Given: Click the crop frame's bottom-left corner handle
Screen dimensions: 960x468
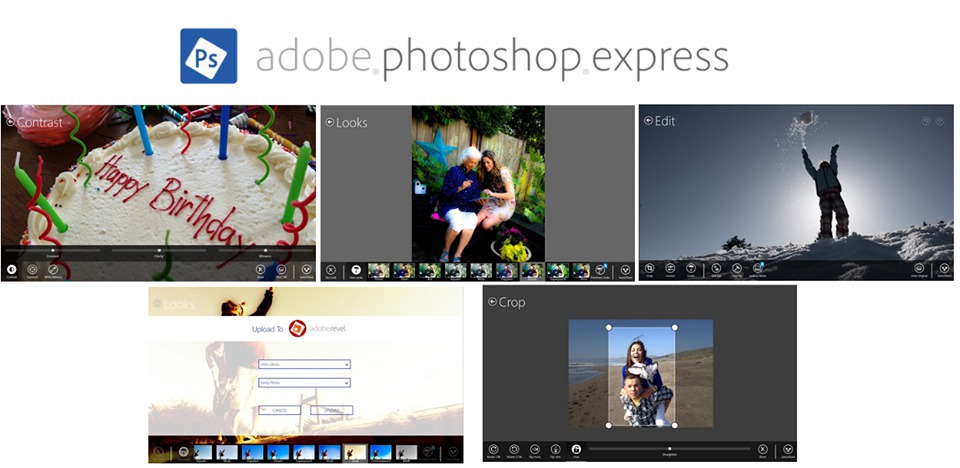Looking at the screenshot, I should tap(609, 425).
